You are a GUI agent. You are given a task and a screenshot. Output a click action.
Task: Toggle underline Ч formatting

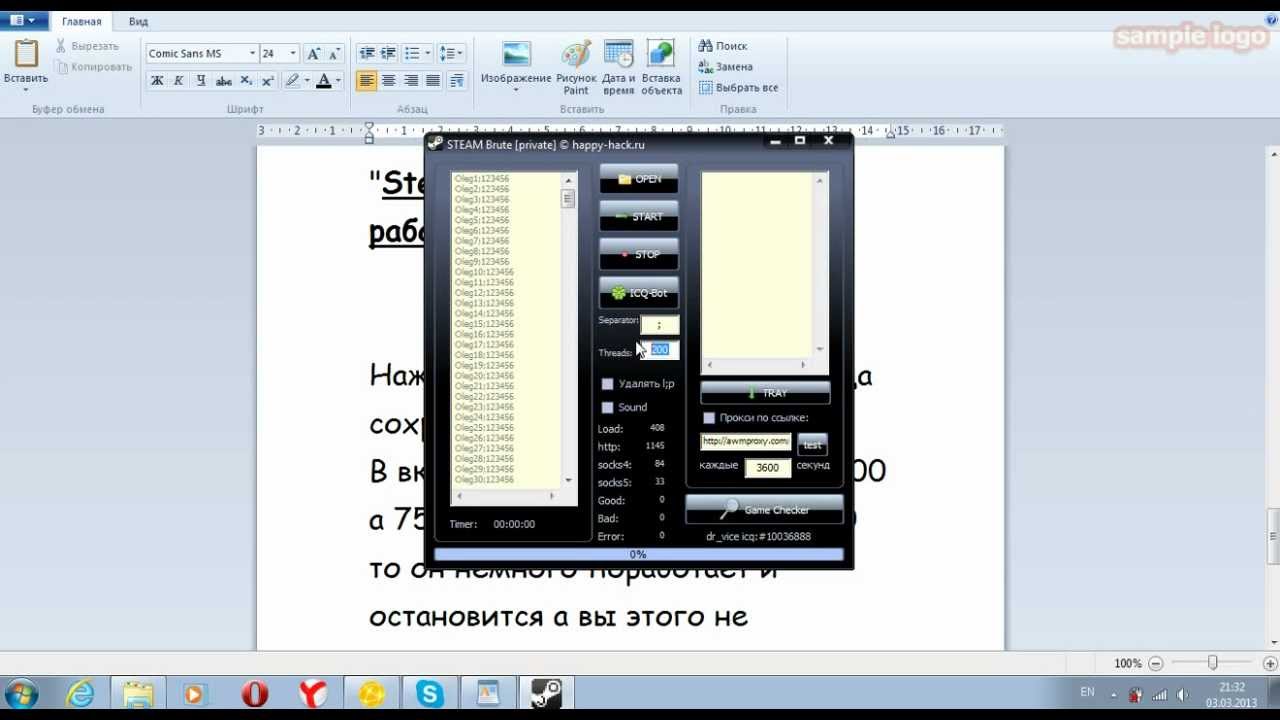pos(201,81)
